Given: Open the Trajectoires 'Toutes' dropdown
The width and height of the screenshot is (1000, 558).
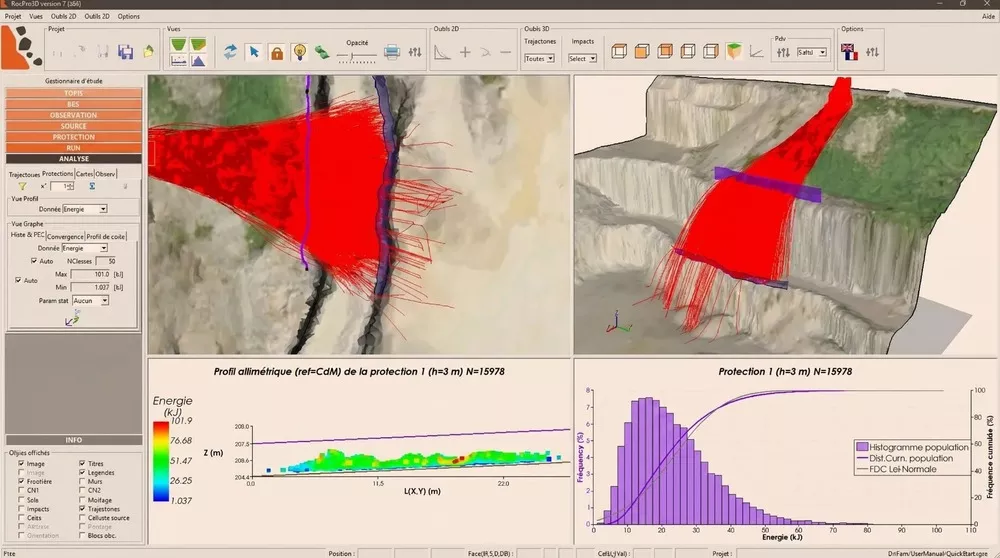Looking at the screenshot, I should (x=540, y=59).
